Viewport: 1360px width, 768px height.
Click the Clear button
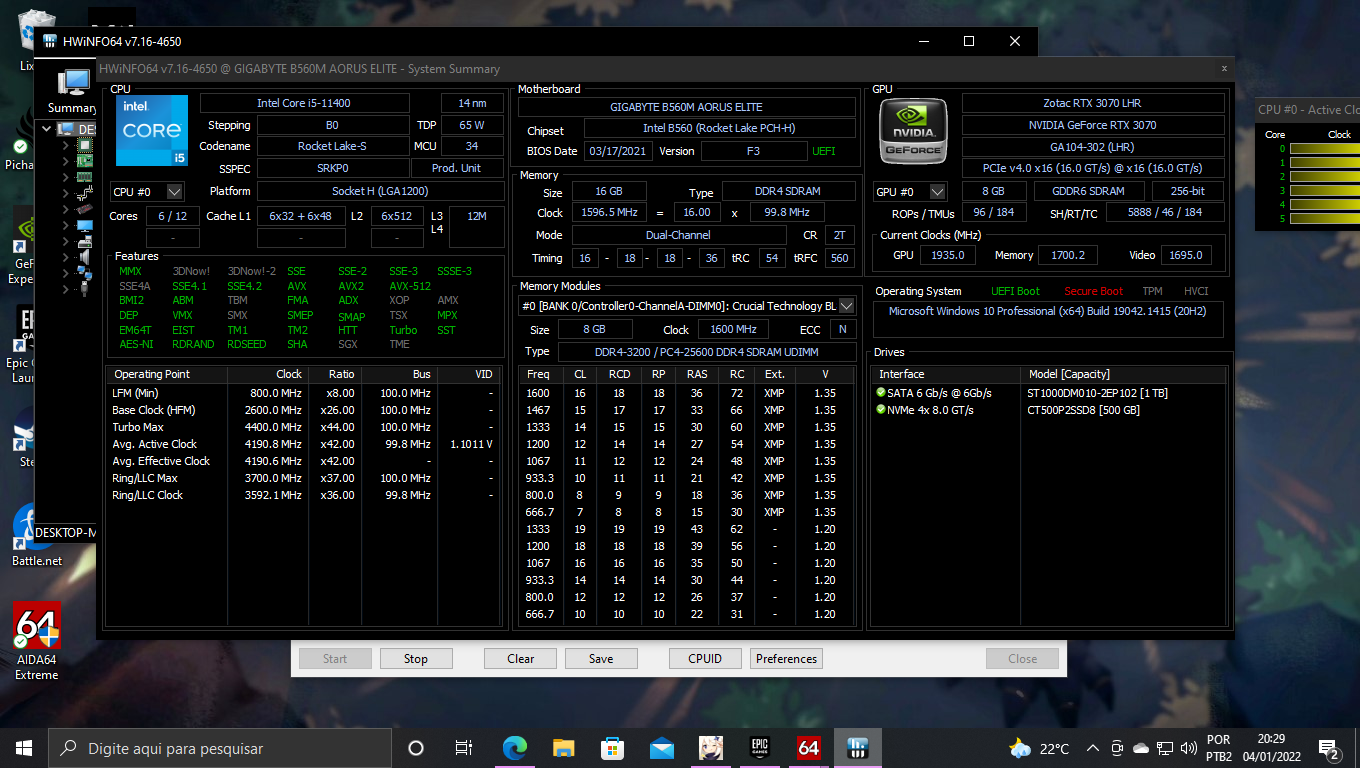pyautogui.click(x=521, y=659)
